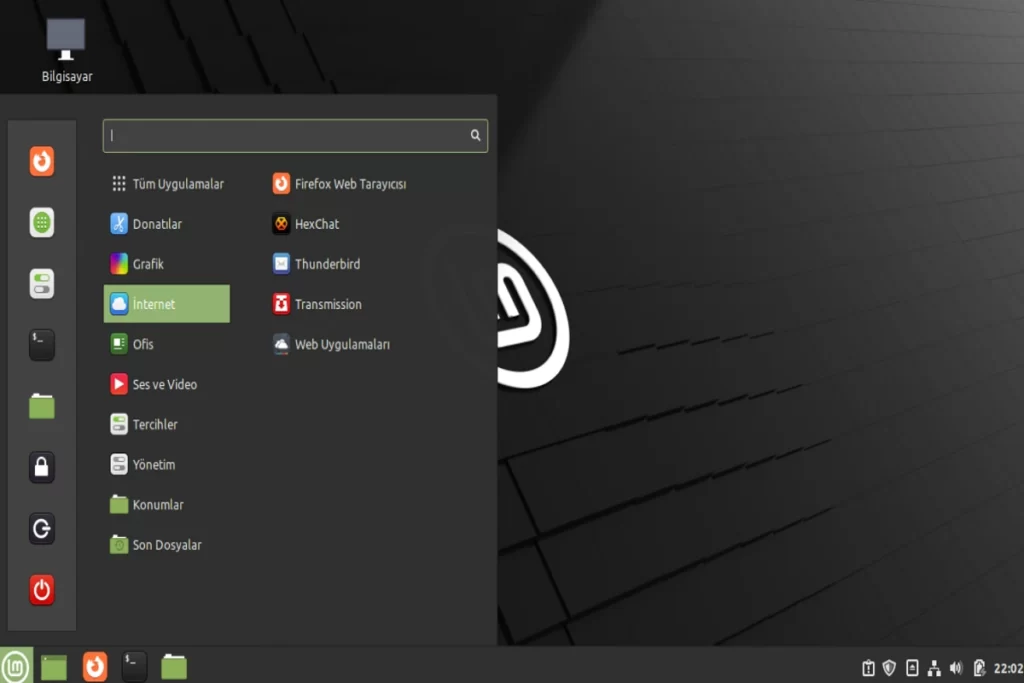
Task: Open System Settings from the favorites sidebar
Action: (x=41, y=284)
